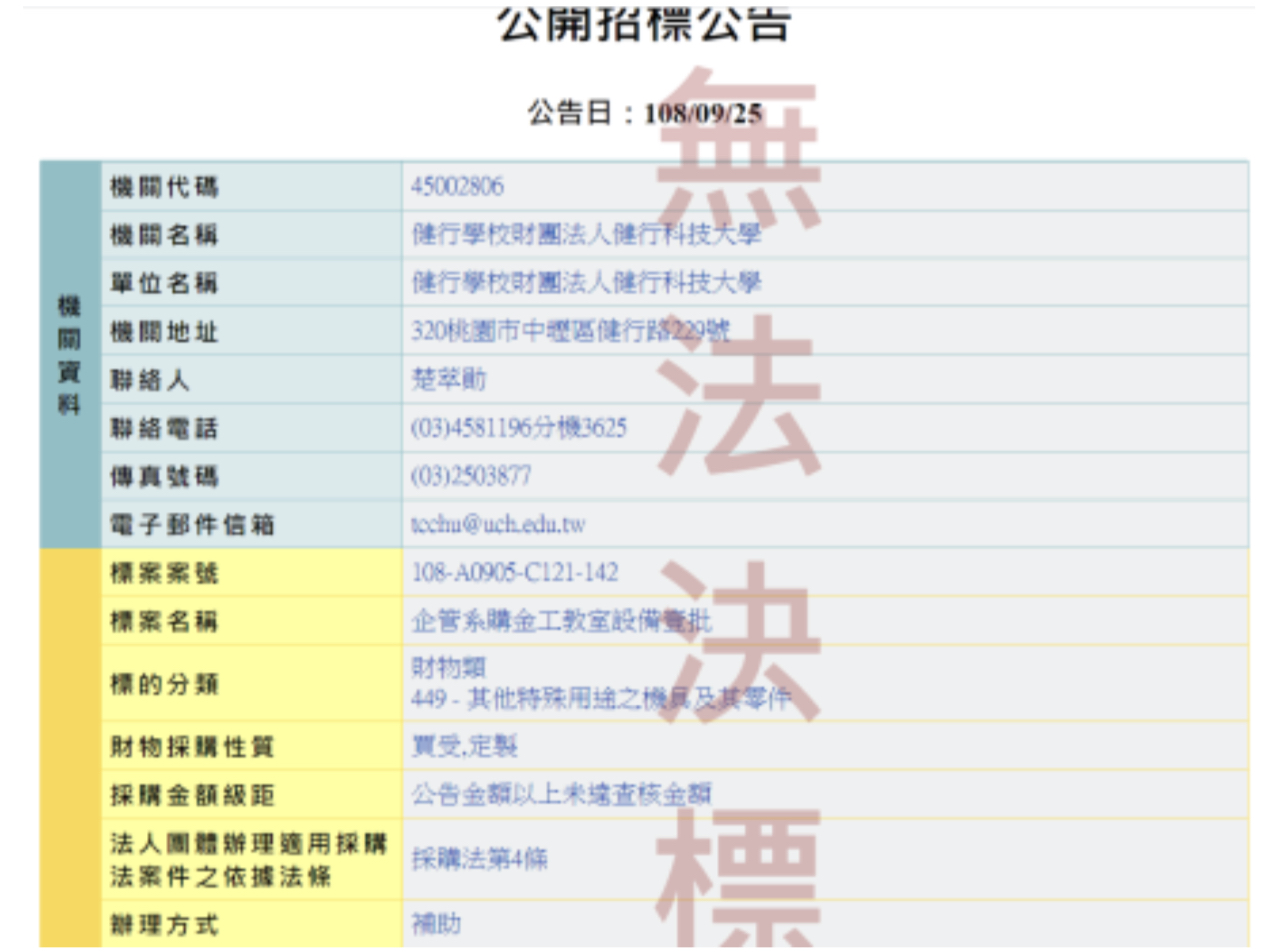Select the 單位名稱 label
This screenshot has height=952, width=1284.
click(164, 284)
